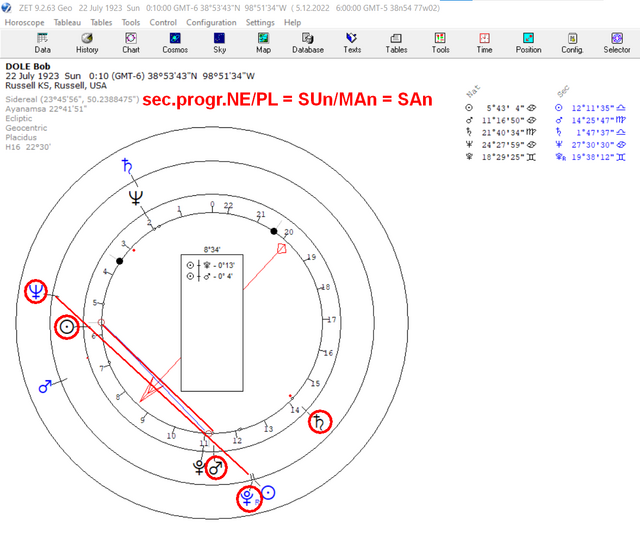Open the Sky view icon
640x545 pixels.
[219, 43]
